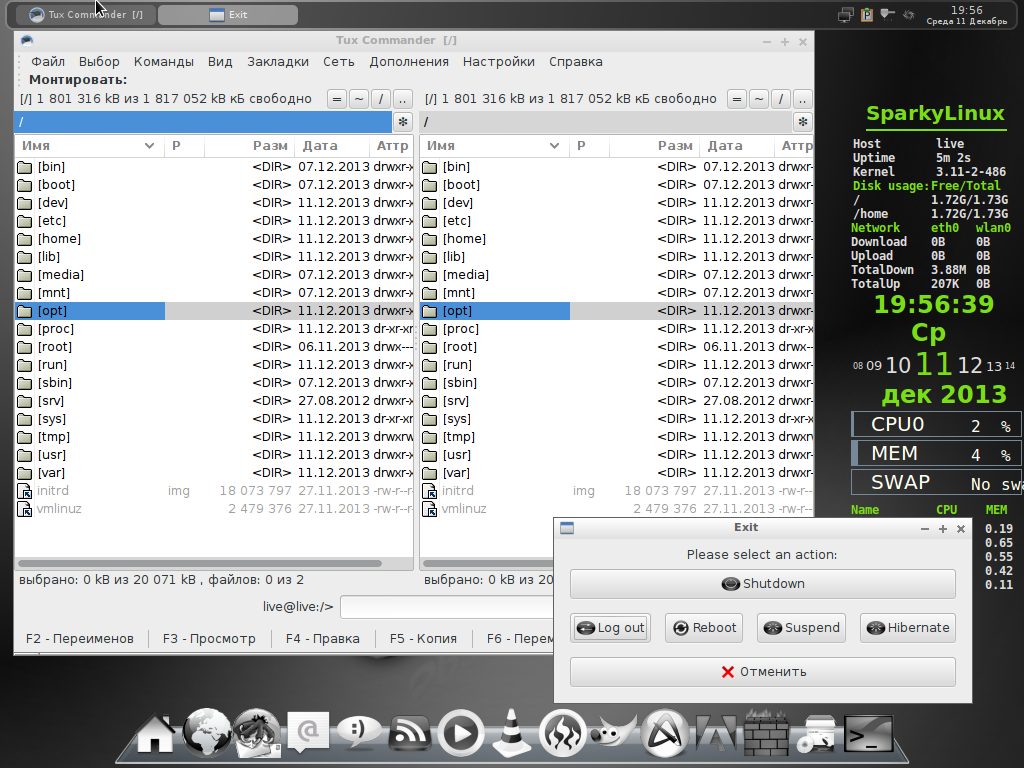Open the Файл menu
This screenshot has height=768, width=1024.
[48, 62]
